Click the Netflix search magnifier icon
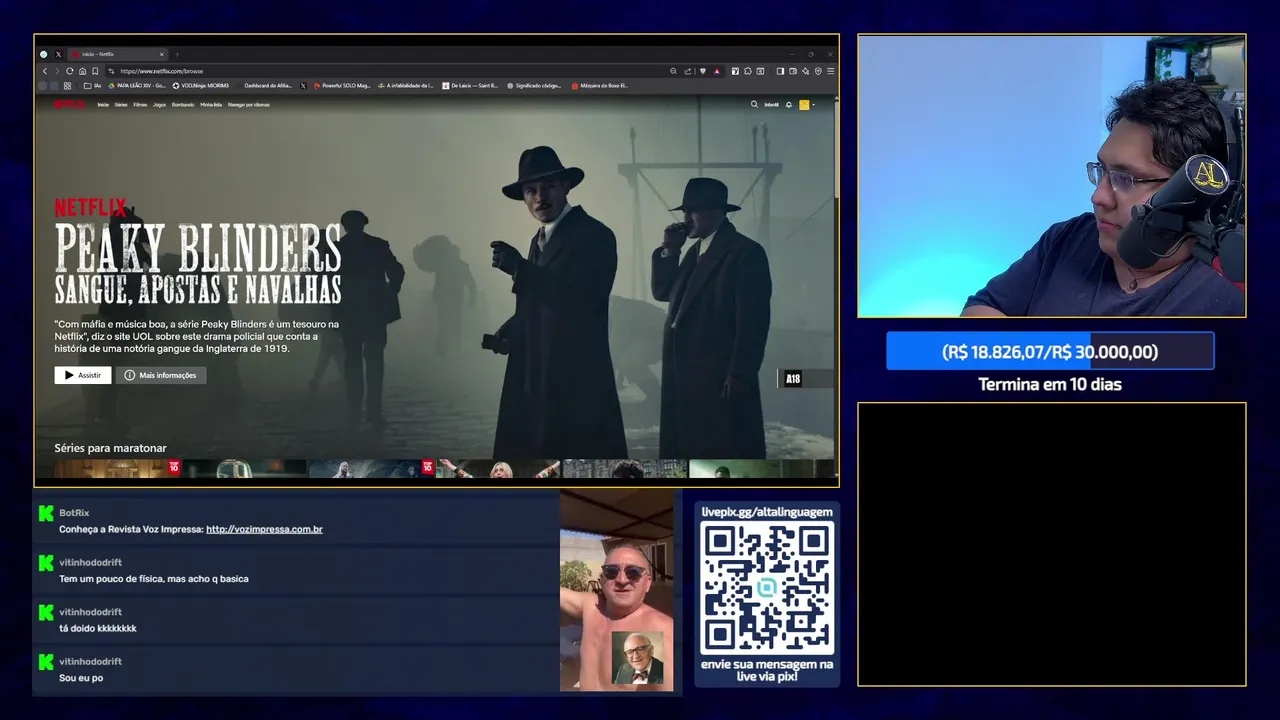This screenshot has height=720, width=1280. (x=754, y=104)
